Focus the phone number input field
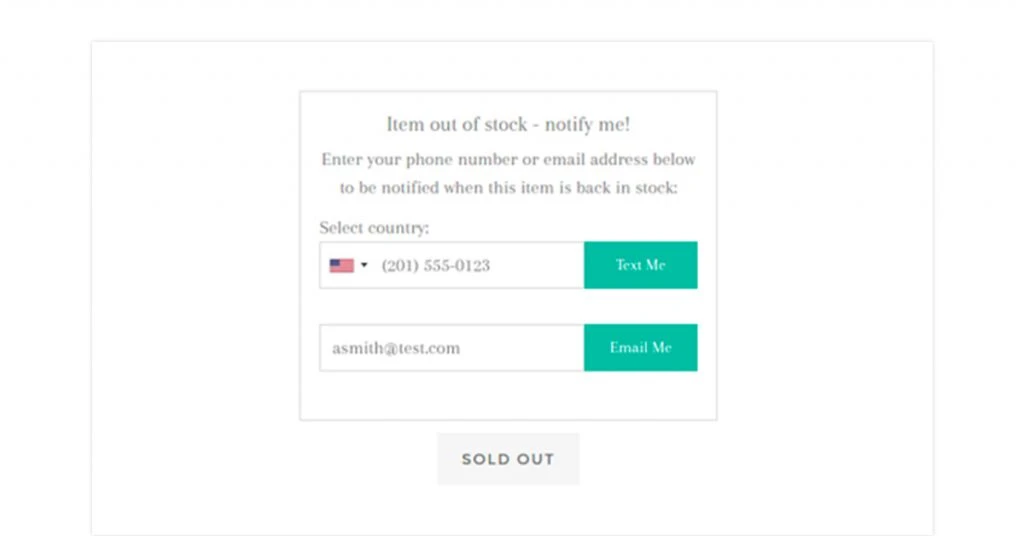 (451, 265)
